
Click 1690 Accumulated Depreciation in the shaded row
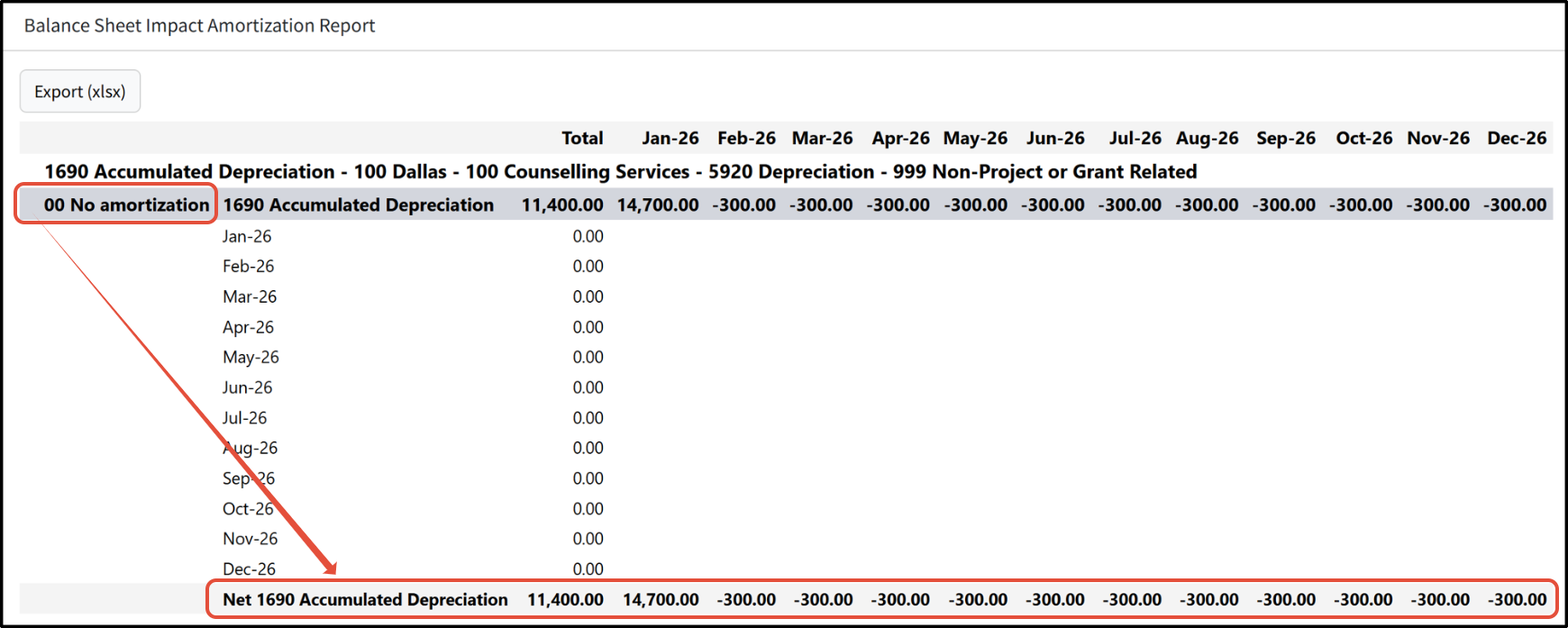[x=359, y=205]
